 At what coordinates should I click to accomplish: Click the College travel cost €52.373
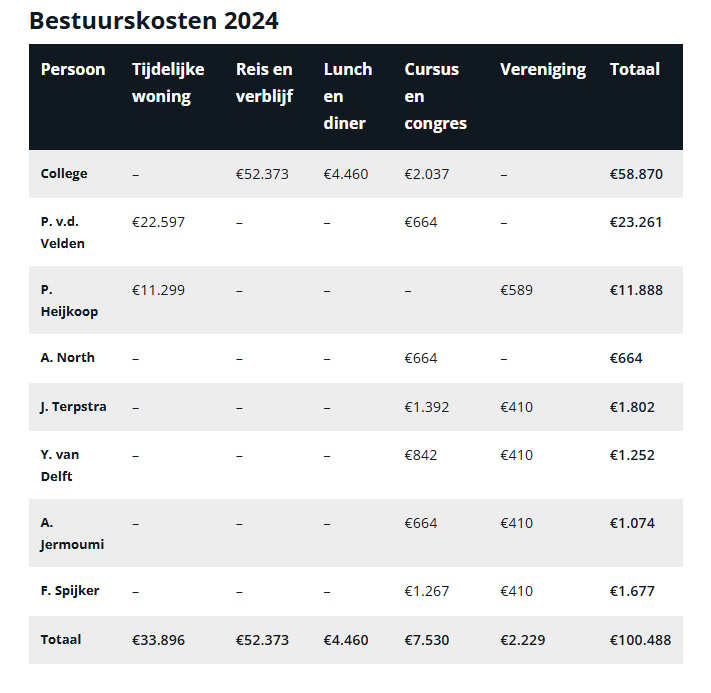click(x=262, y=174)
